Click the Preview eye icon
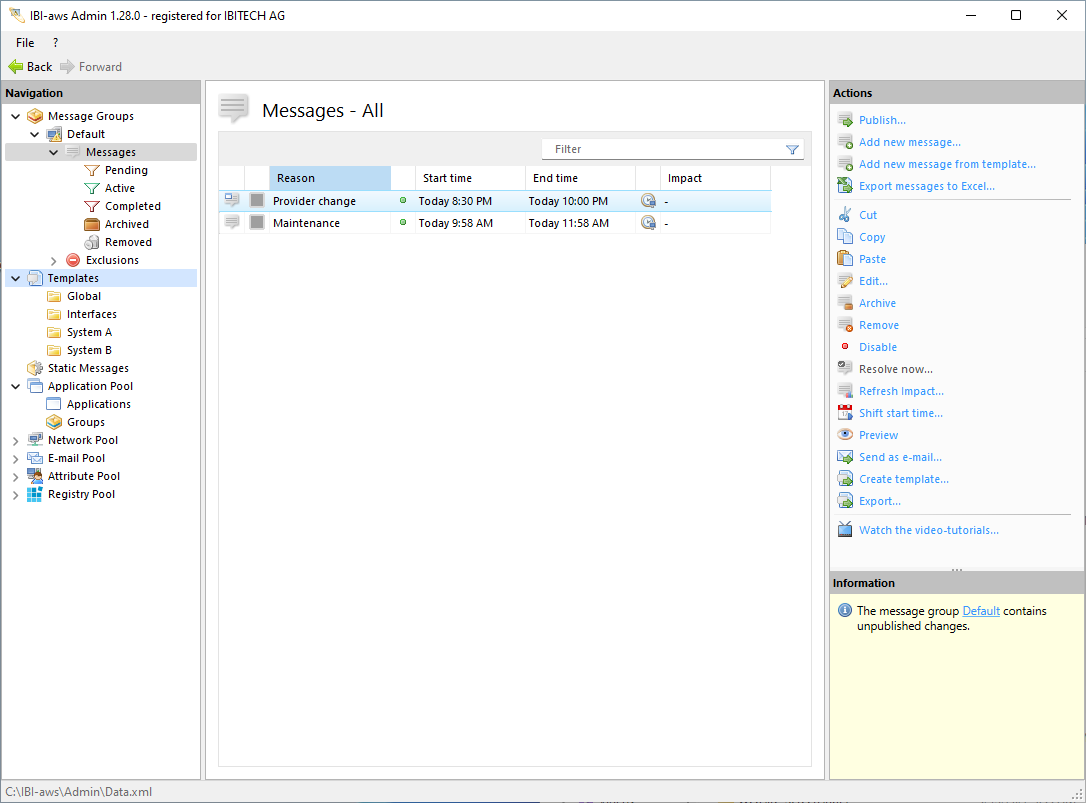Screen dimensions: 1086x803 (845, 435)
